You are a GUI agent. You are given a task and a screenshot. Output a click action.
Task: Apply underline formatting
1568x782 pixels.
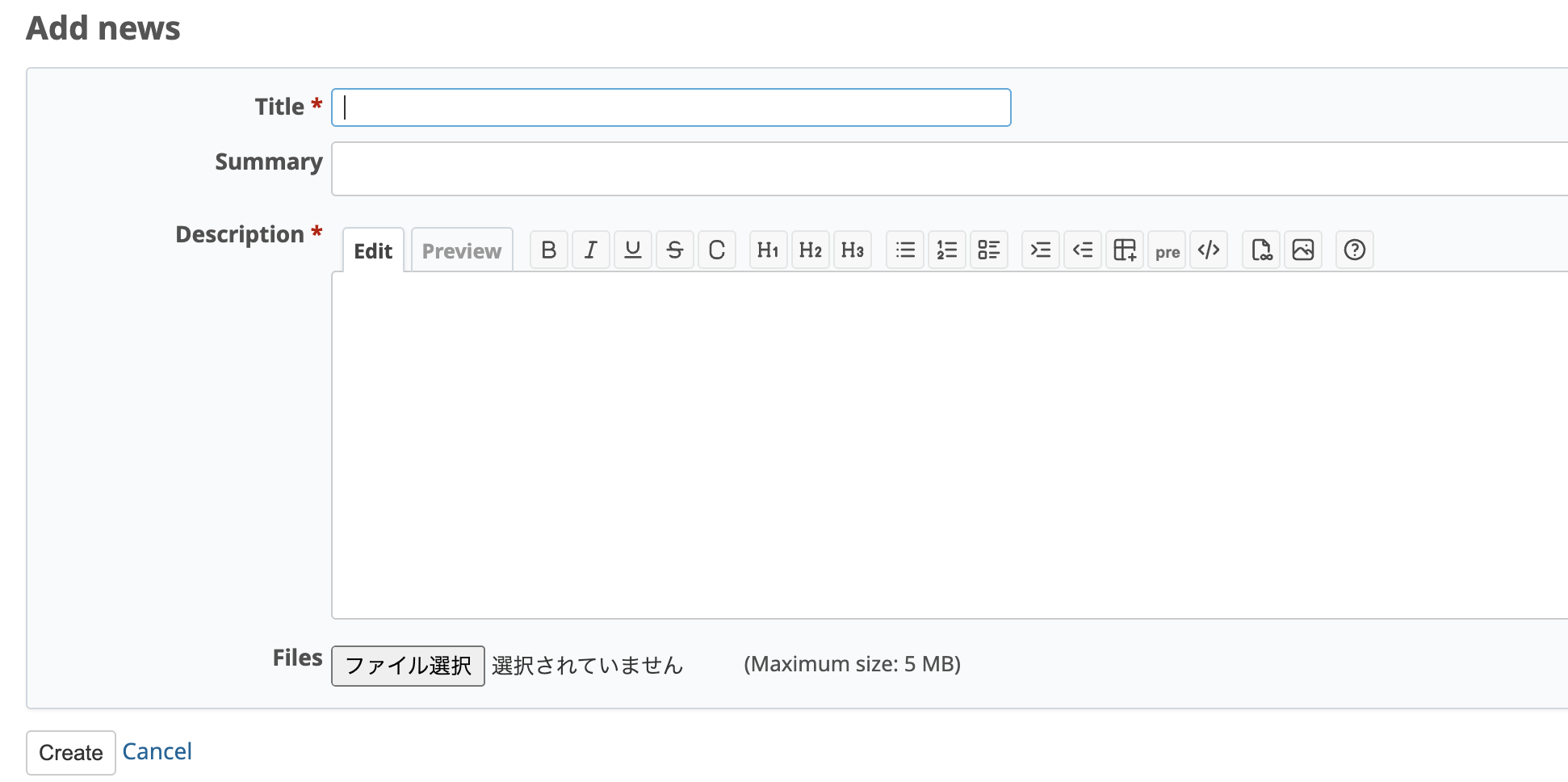pyautogui.click(x=632, y=250)
